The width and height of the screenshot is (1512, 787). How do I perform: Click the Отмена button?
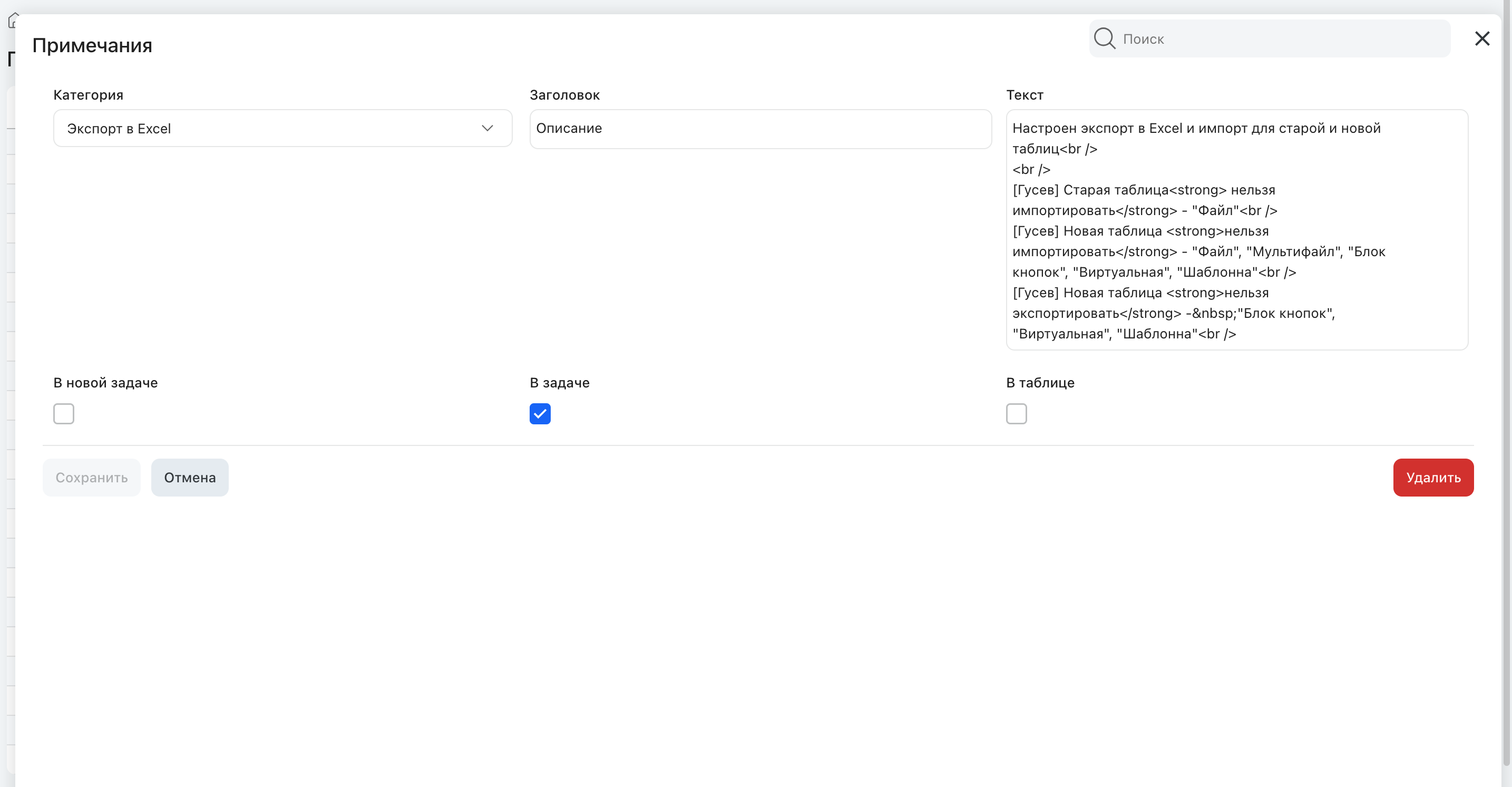click(x=190, y=477)
